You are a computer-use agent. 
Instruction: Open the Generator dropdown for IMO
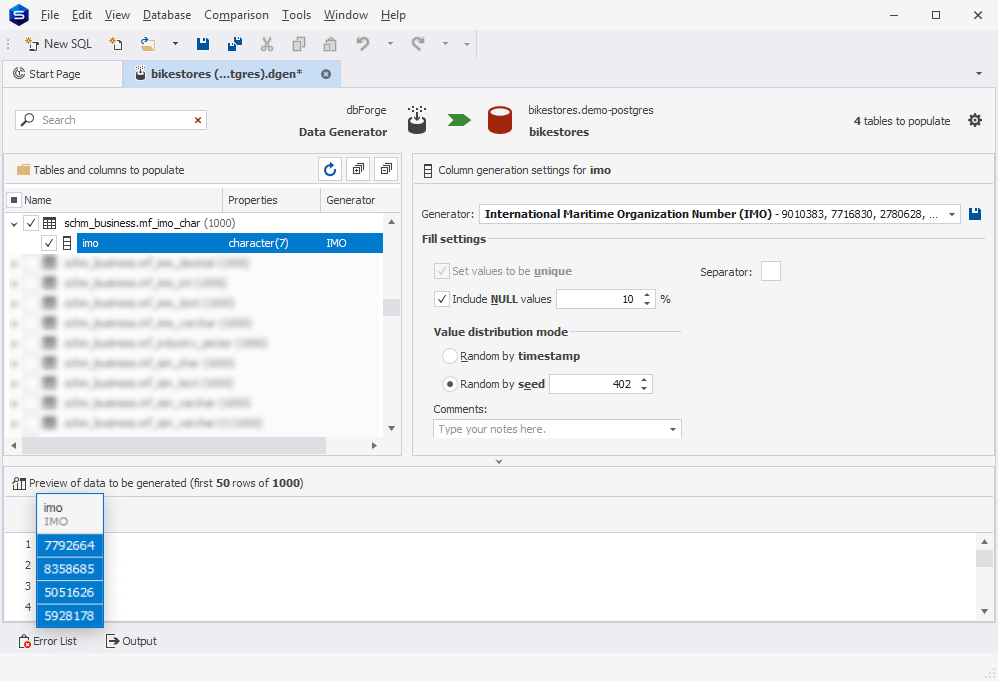click(952, 214)
